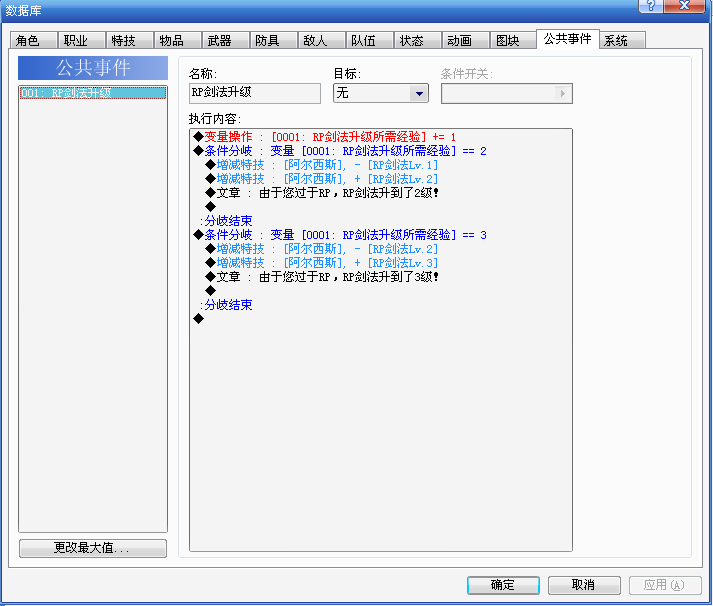Select list entry 001: RP剑法升级

point(93,93)
